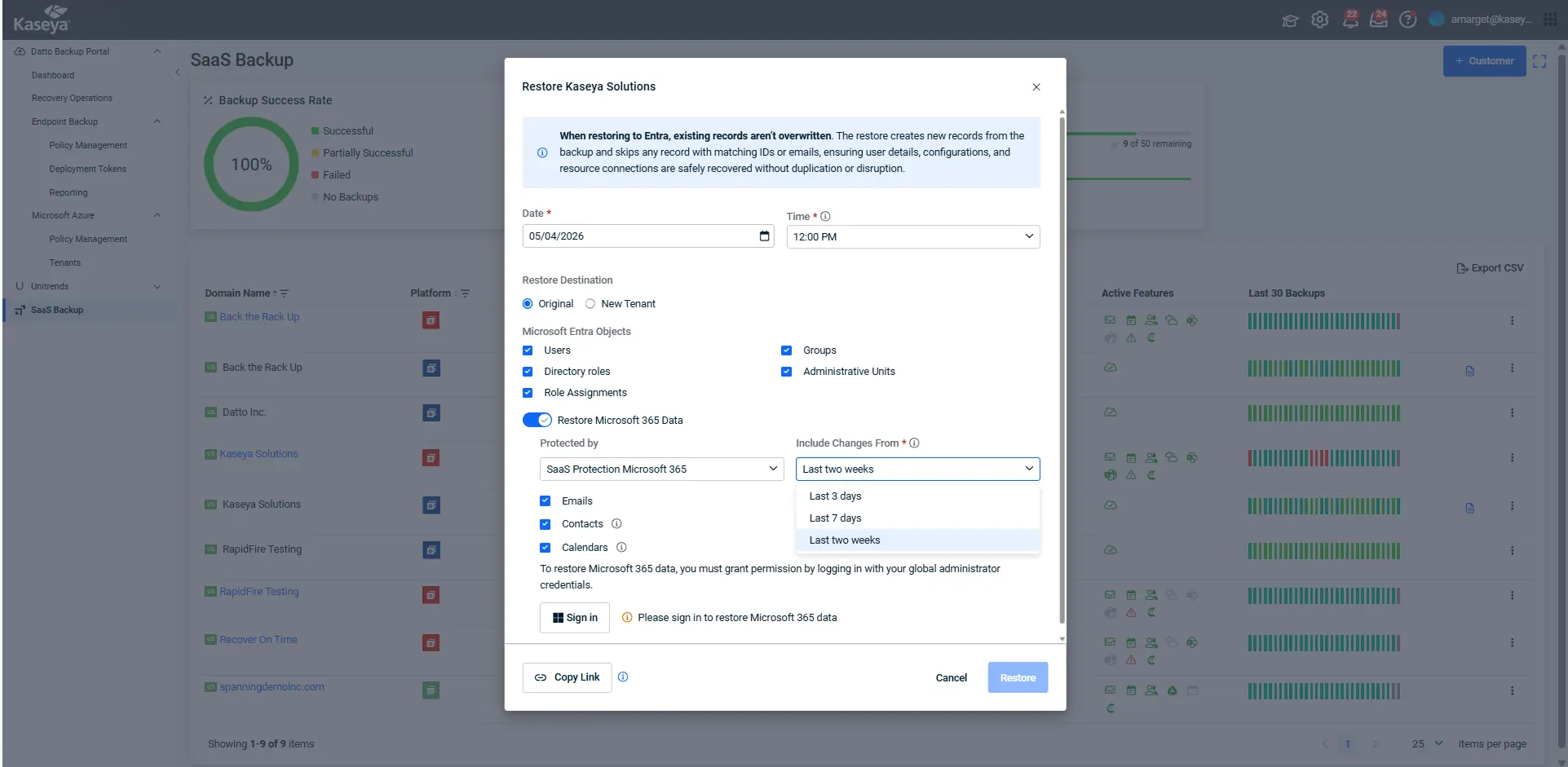Choose Last 3 days option
The height and width of the screenshot is (767, 1568).
coord(918,496)
